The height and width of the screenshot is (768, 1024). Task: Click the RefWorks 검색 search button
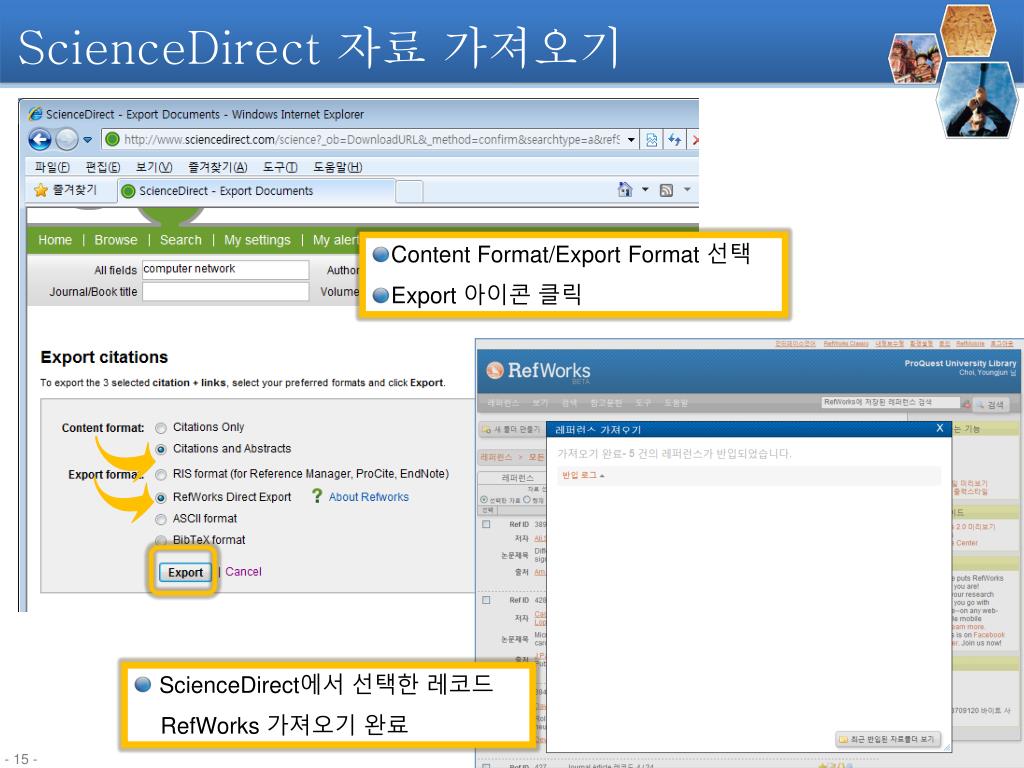pyautogui.click(x=991, y=405)
